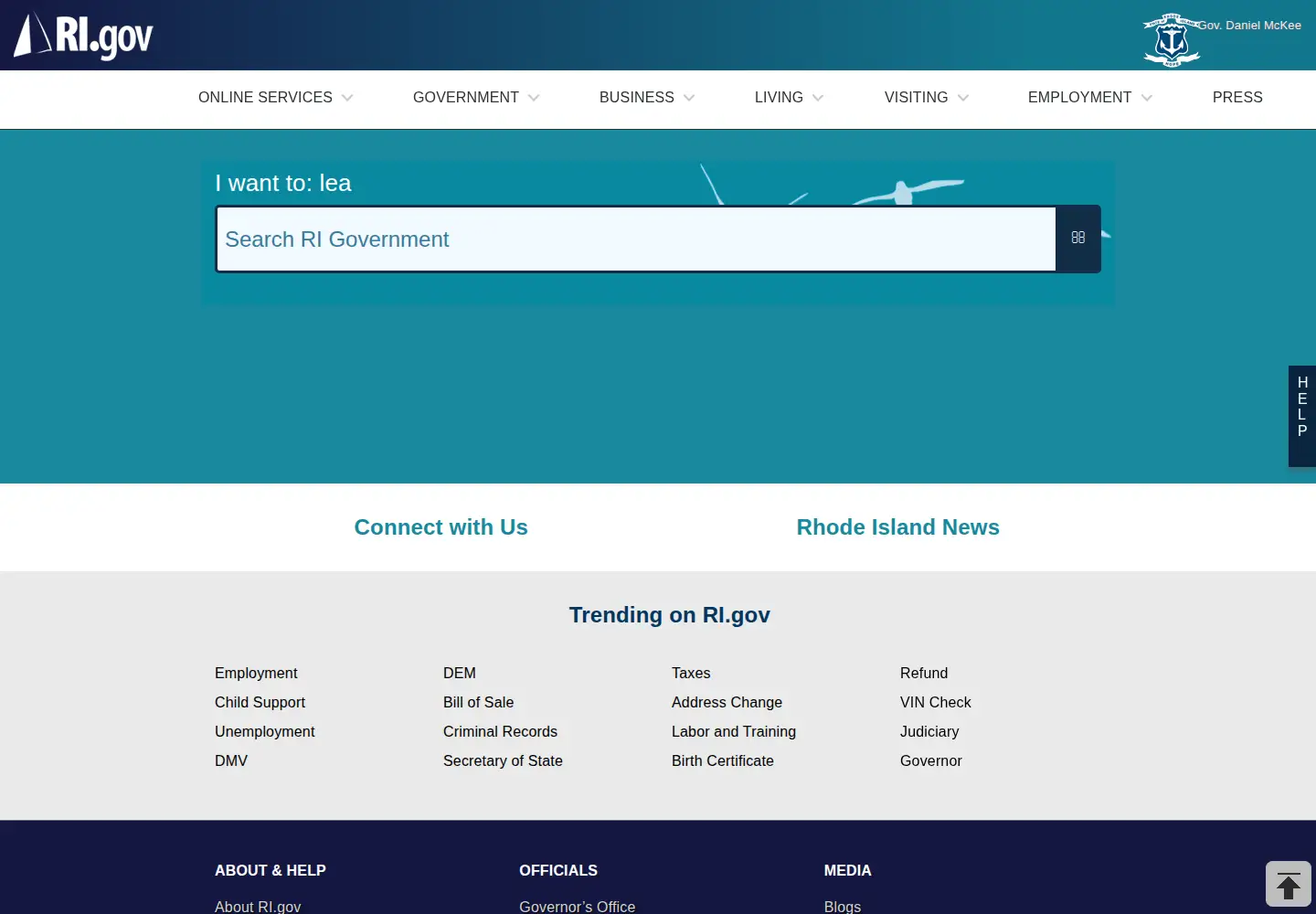Image resolution: width=1316 pixels, height=914 pixels.
Task: Open the Birth Certificate link
Action: click(723, 760)
